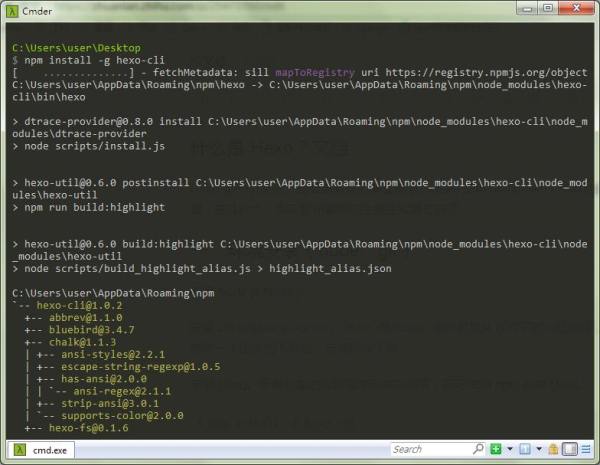Image resolution: width=600 pixels, height=465 pixels.
Task: Click the green new console plus icon
Action: tap(496, 449)
